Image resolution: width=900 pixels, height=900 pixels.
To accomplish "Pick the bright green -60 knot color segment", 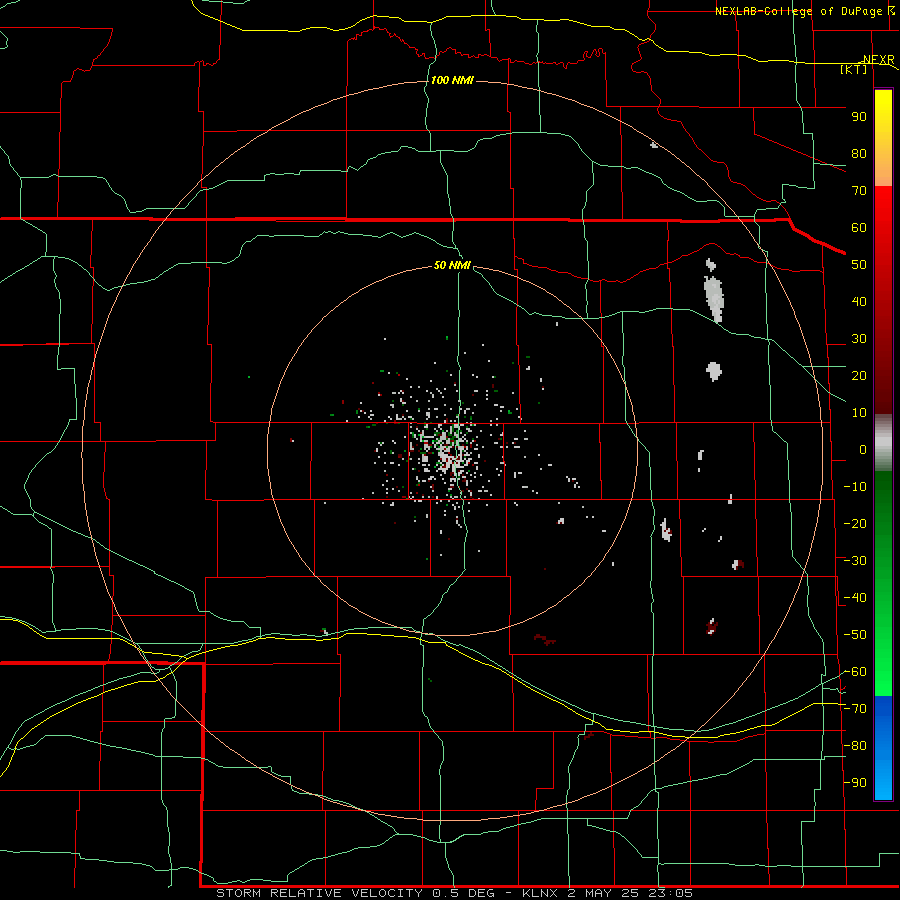I will [883, 672].
